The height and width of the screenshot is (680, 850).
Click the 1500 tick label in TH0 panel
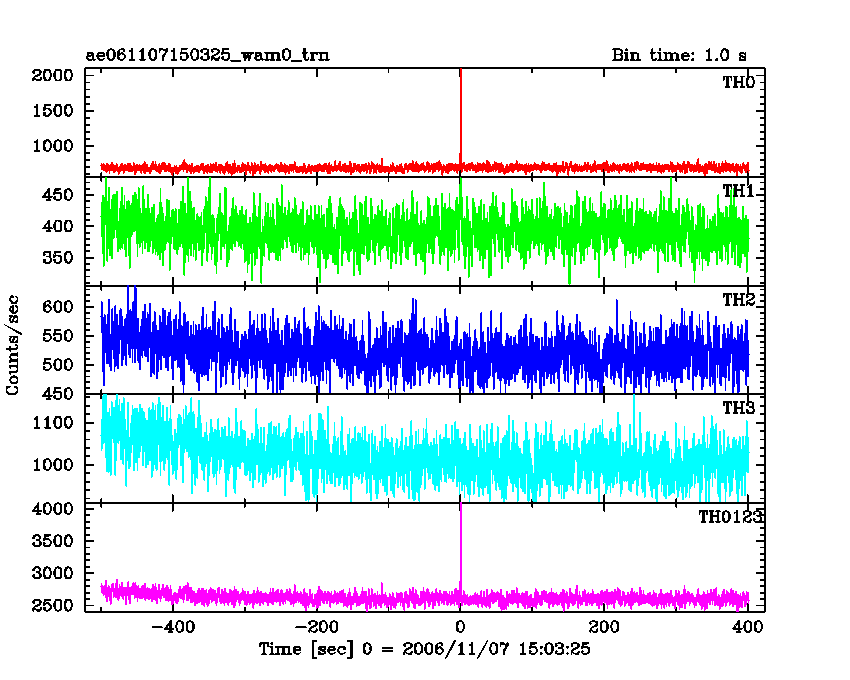[x=52, y=111]
